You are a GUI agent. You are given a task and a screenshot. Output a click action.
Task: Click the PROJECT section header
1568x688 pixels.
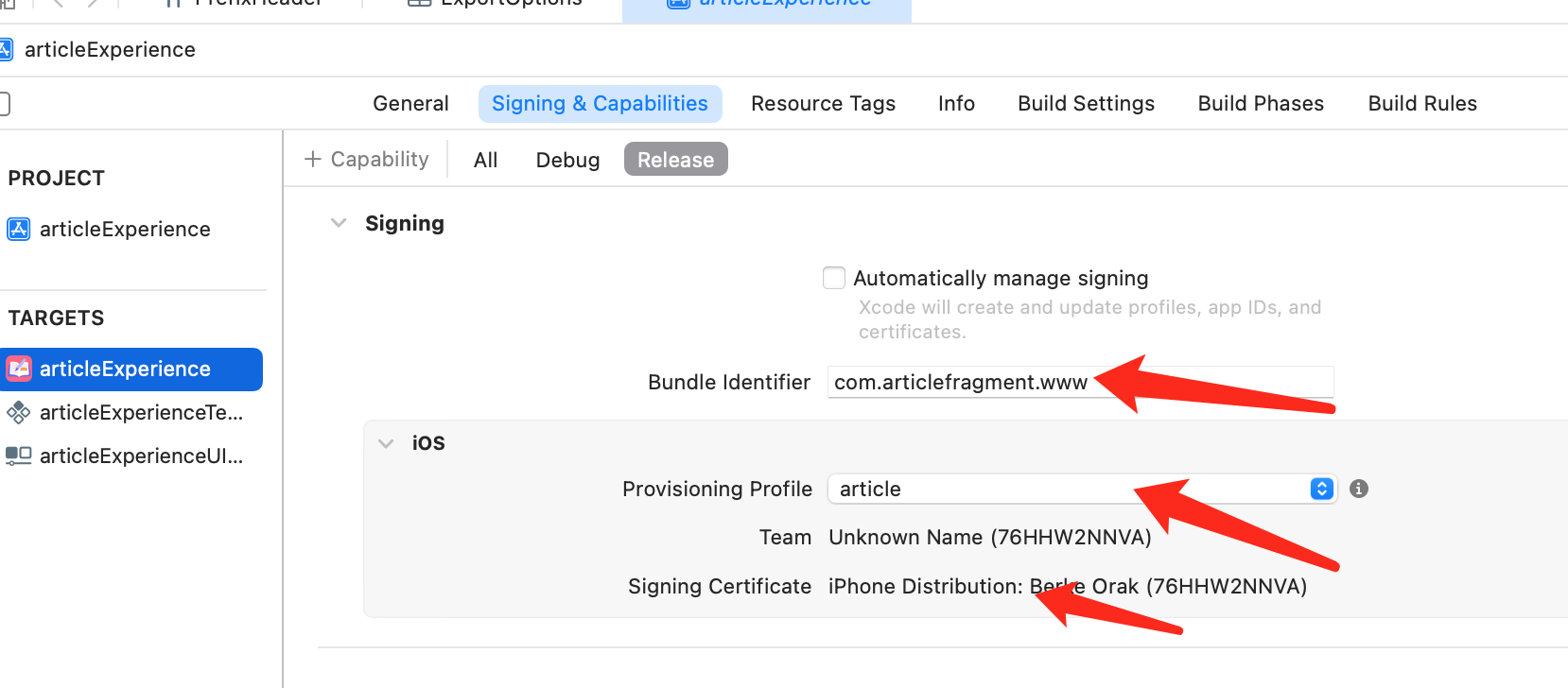coord(57,179)
